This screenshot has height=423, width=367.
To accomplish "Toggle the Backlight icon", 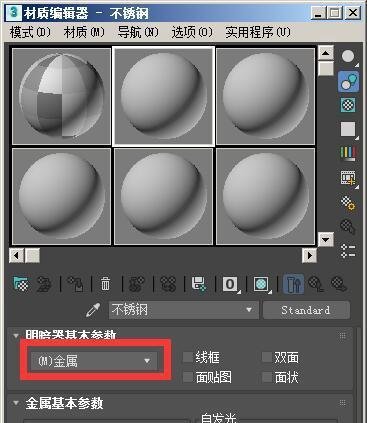I will 349,81.
